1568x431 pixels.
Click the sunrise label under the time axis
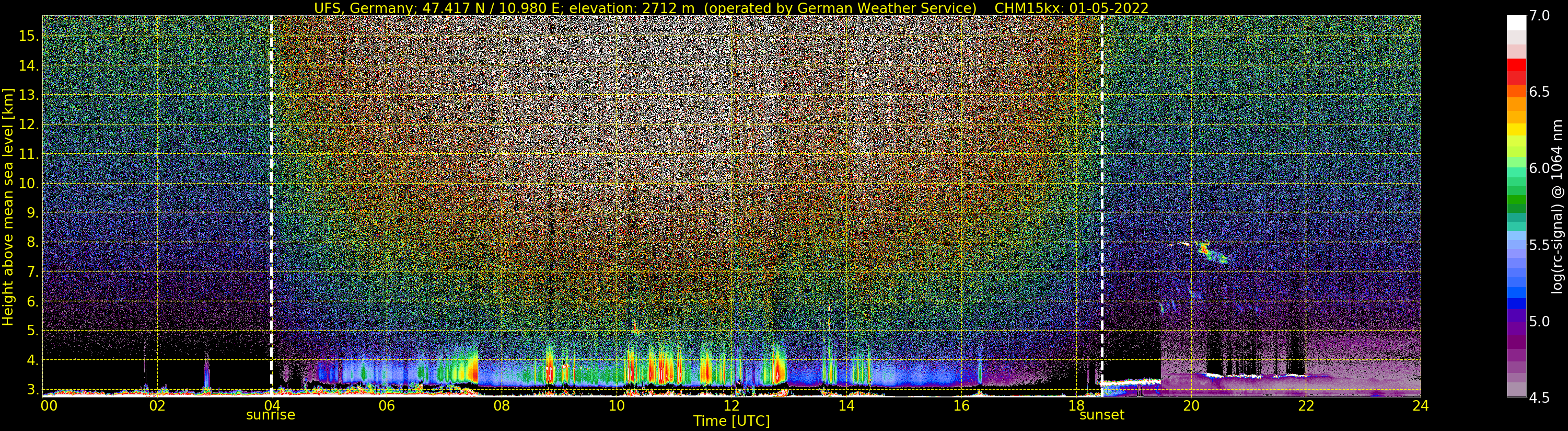pyautogui.click(x=270, y=415)
